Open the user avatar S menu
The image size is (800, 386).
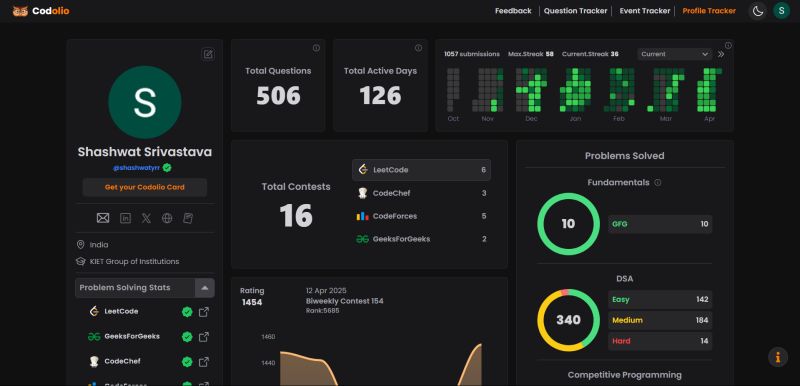pyautogui.click(x=782, y=11)
